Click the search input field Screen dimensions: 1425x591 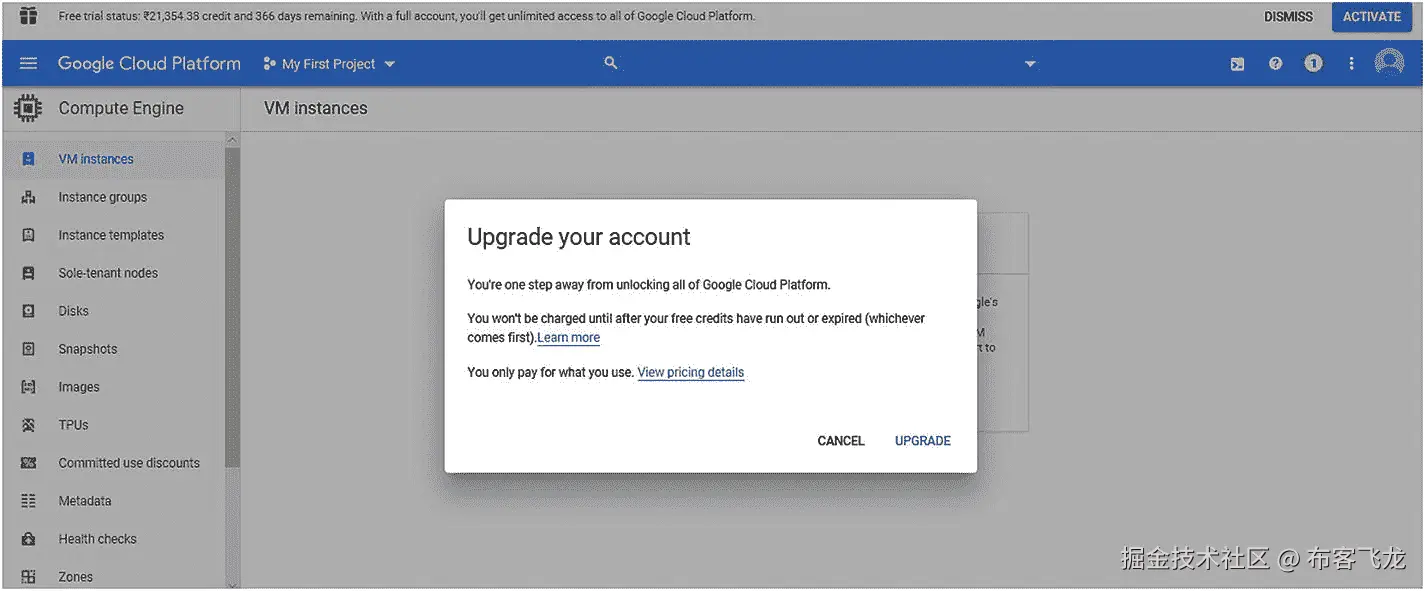pyautogui.click(x=820, y=64)
